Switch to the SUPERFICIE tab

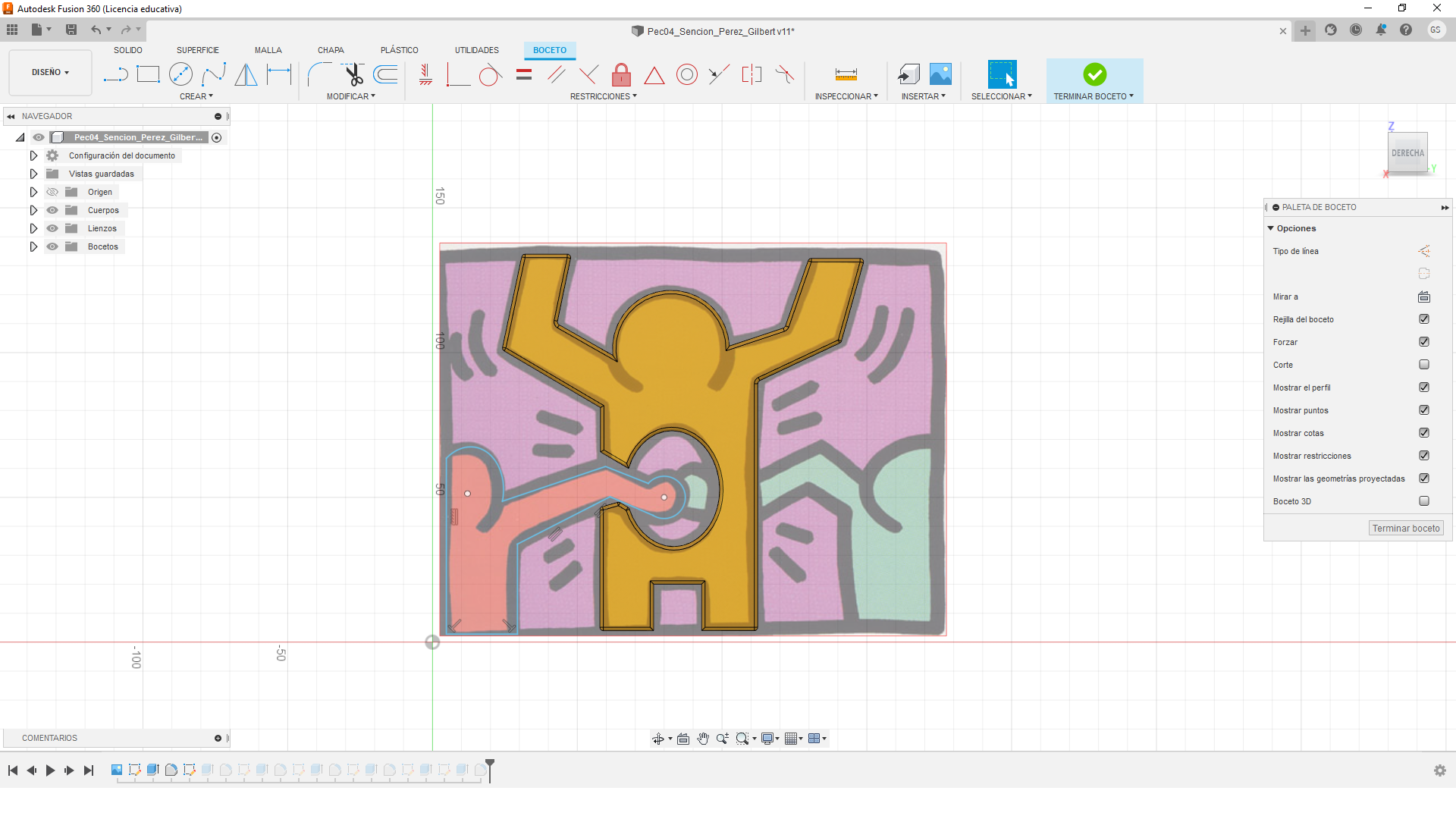197,50
